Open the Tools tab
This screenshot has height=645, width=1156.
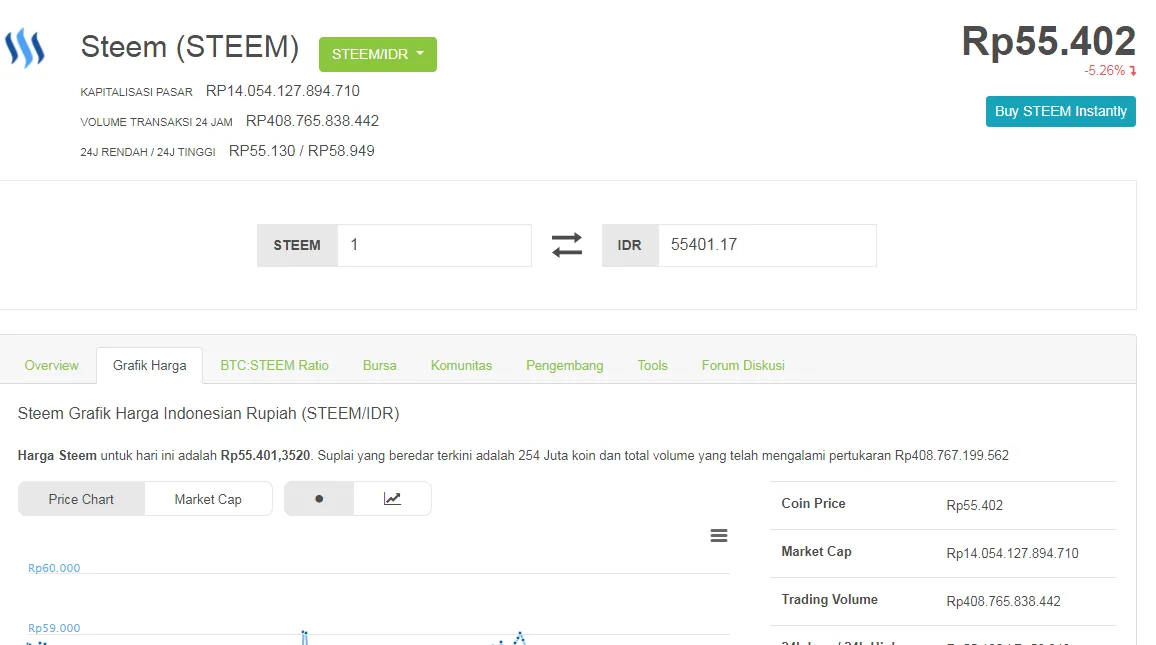(652, 366)
